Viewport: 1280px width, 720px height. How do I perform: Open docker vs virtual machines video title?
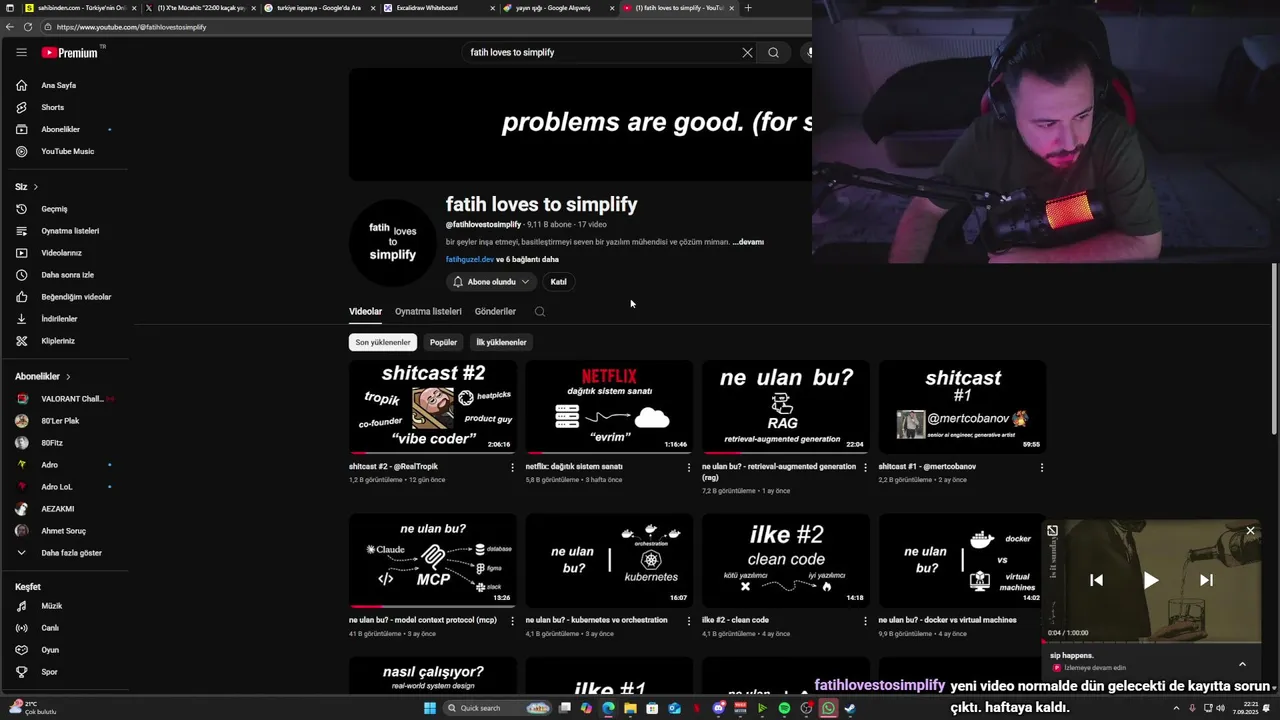point(947,620)
